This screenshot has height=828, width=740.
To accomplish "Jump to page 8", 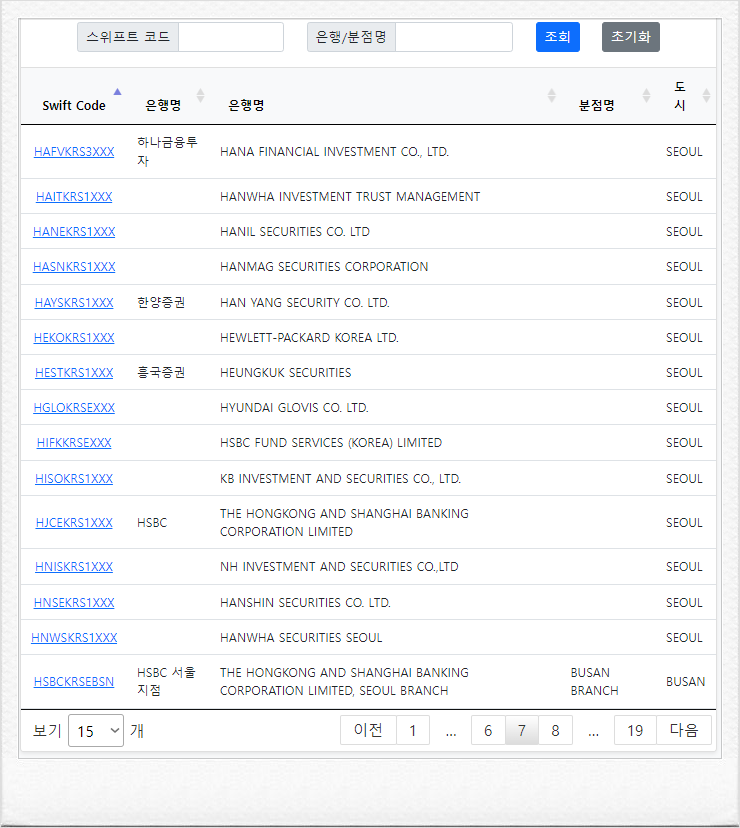I will (x=556, y=730).
